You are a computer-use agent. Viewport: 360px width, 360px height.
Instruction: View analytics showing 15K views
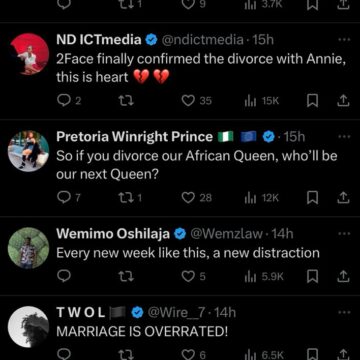[x=261, y=101]
